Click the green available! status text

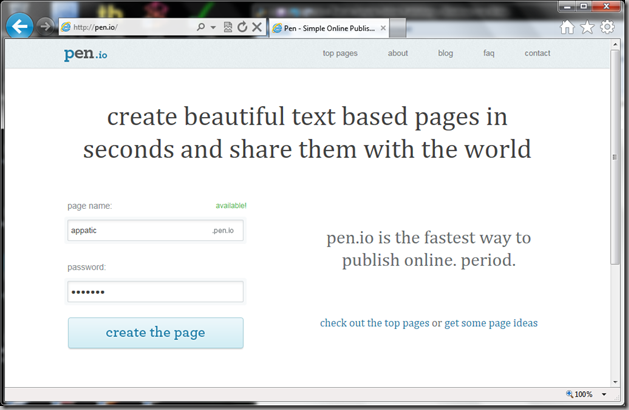tap(231, 205)
